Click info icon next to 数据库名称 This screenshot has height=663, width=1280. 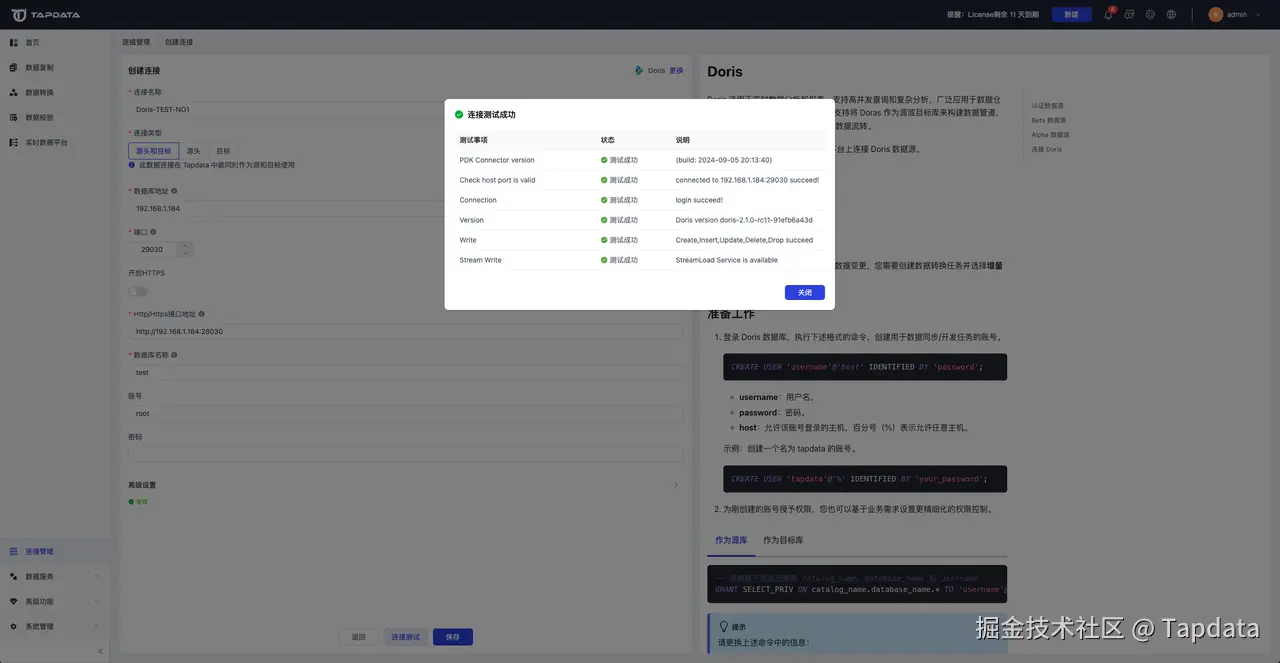click(x=174, y=355)
